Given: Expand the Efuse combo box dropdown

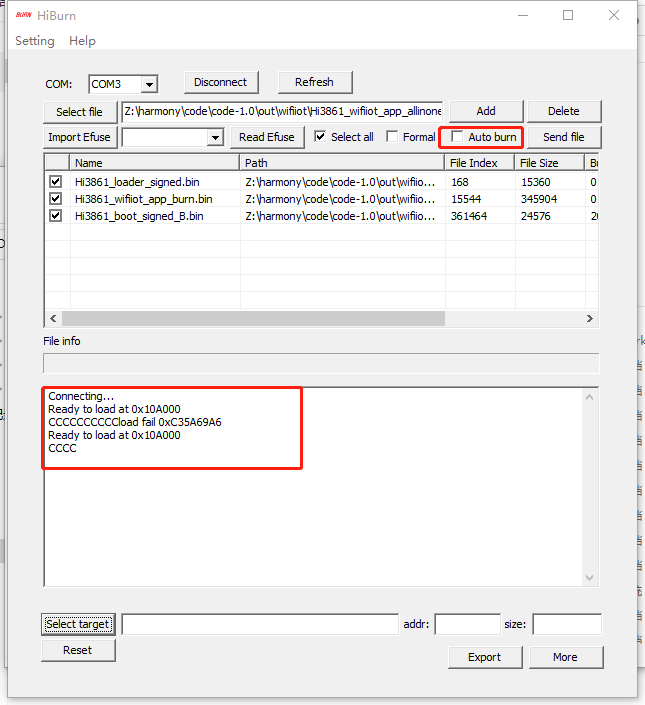Looking at the screenshot, I should tap(215, 138).
